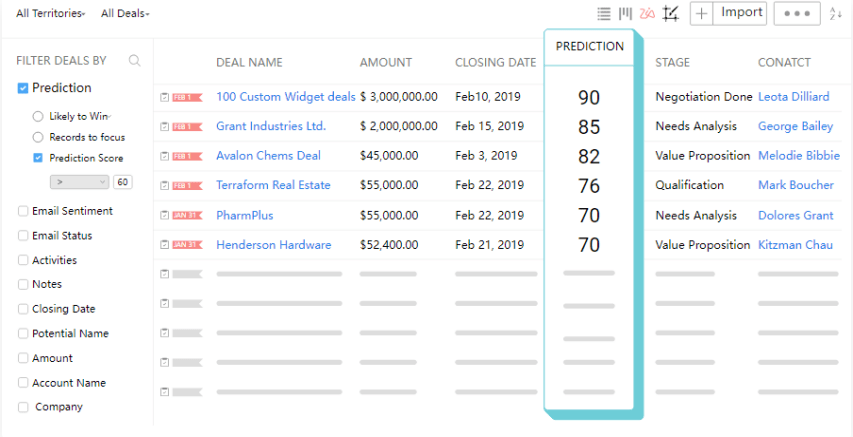Sort by the Closing Date column header
Viewport: 853px width, 437px height.
(496, 63)
